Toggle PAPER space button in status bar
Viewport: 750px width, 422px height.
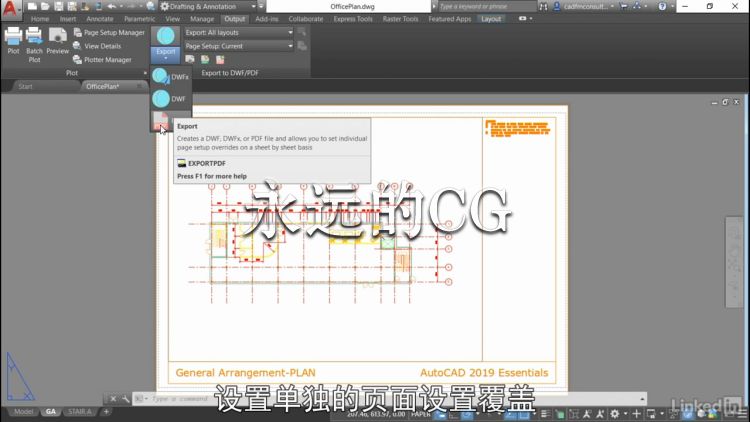420,414
